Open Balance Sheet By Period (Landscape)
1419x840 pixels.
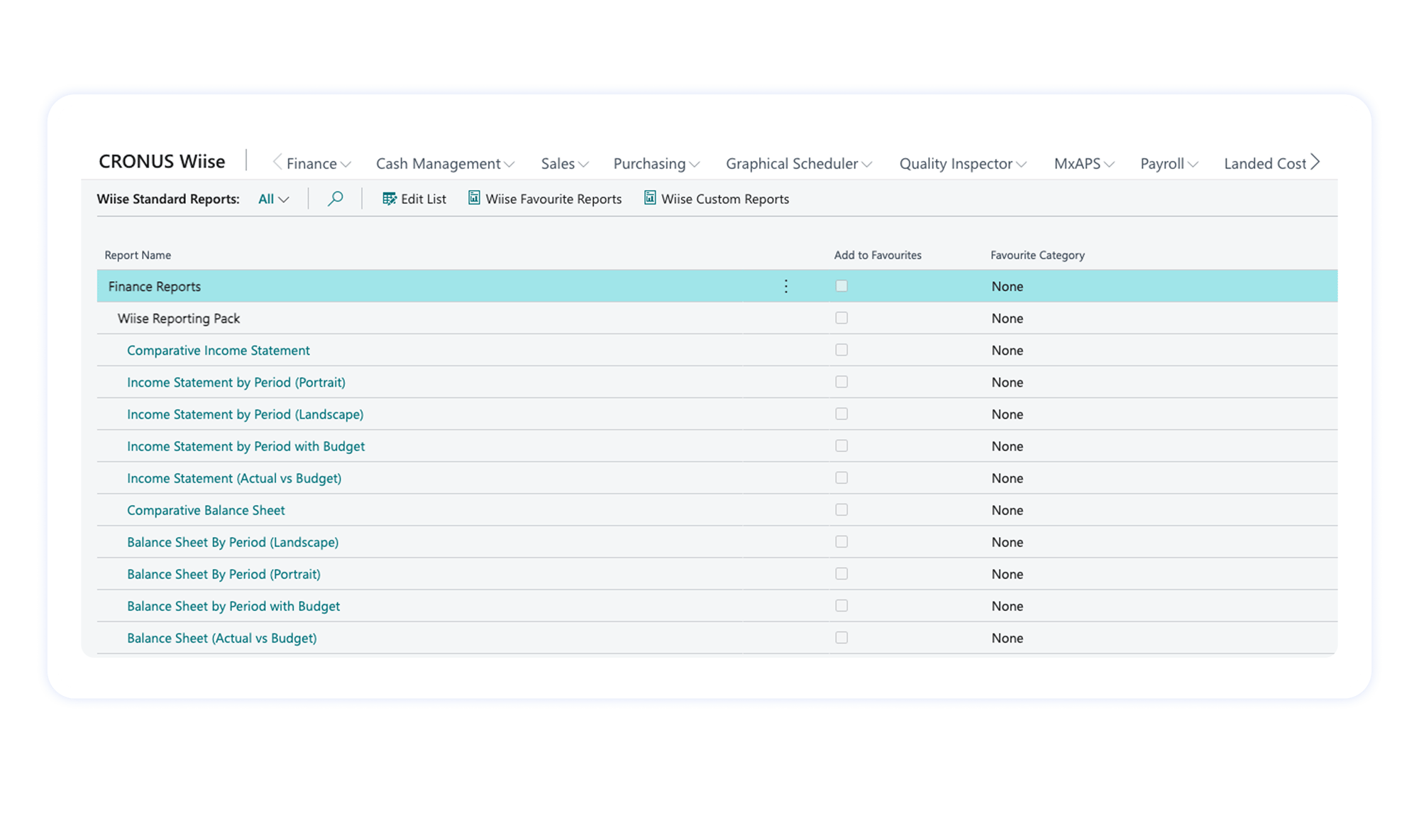[233, 541]
